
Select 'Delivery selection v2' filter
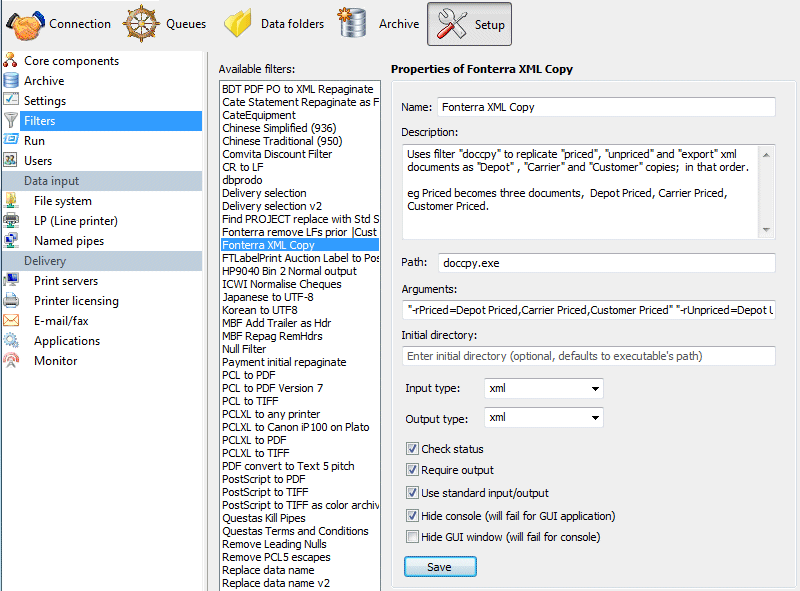coord(272,206)
